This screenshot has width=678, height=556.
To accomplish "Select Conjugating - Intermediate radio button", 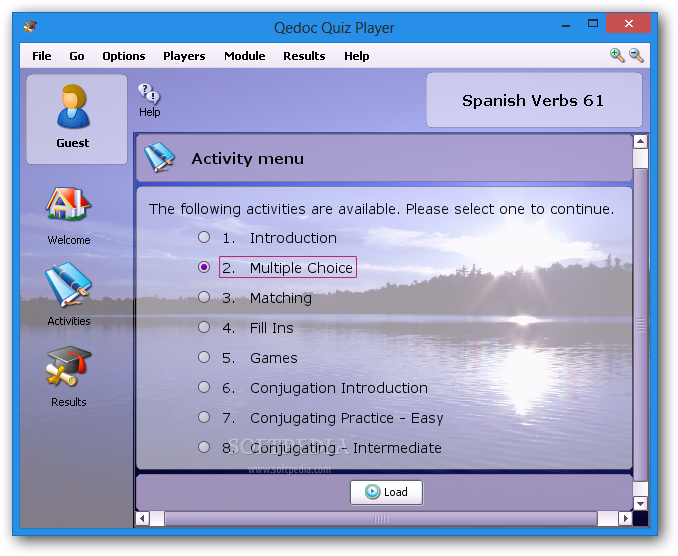I will point(204,447).
